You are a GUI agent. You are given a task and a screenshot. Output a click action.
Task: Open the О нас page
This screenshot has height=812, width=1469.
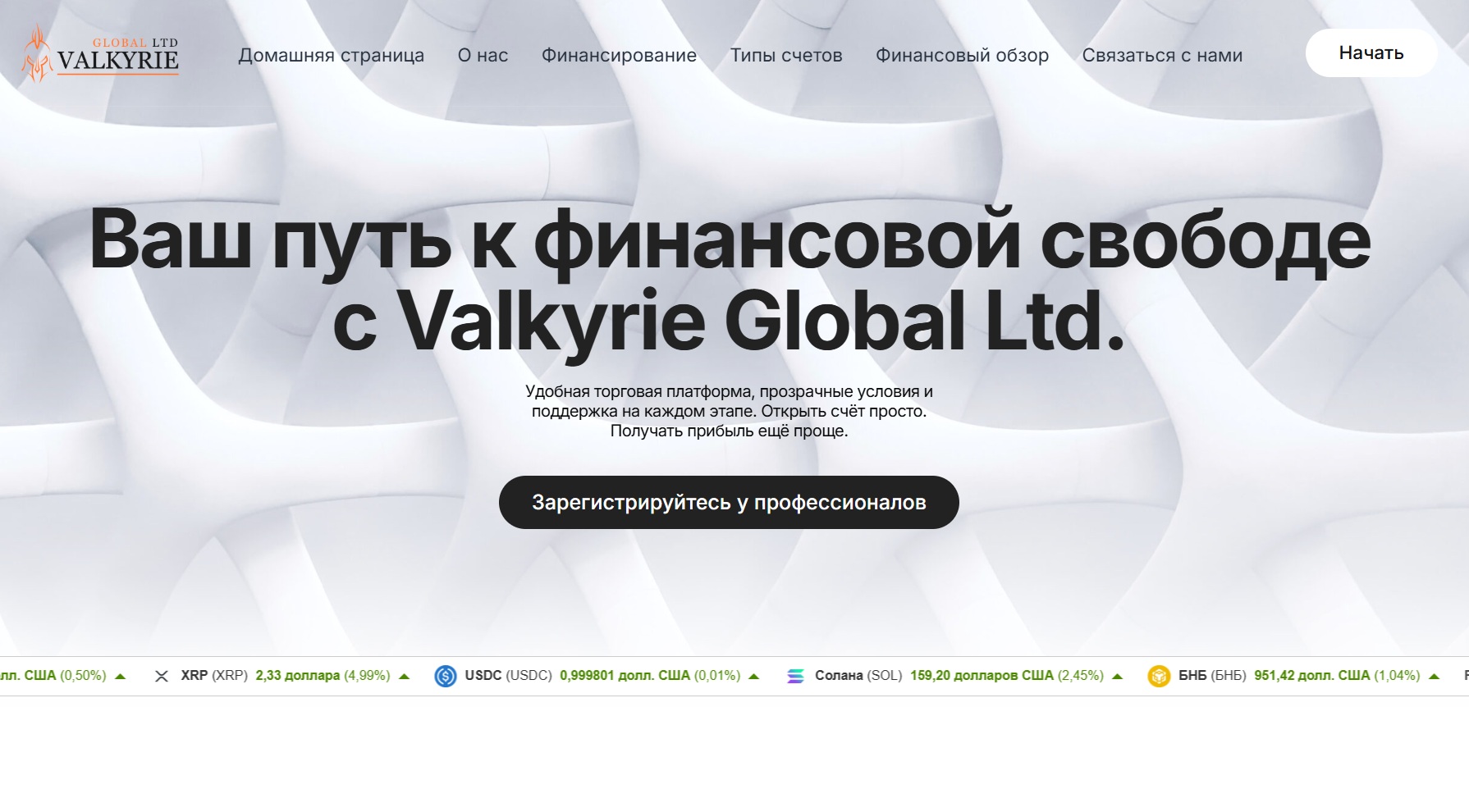(483, 55)
